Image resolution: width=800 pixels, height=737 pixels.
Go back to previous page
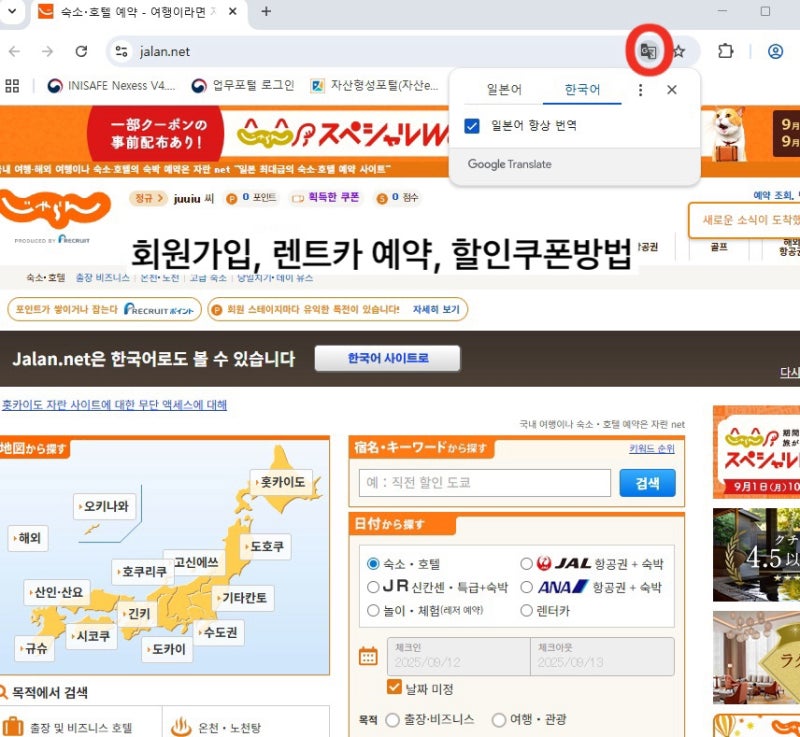(x=15, y=51)
